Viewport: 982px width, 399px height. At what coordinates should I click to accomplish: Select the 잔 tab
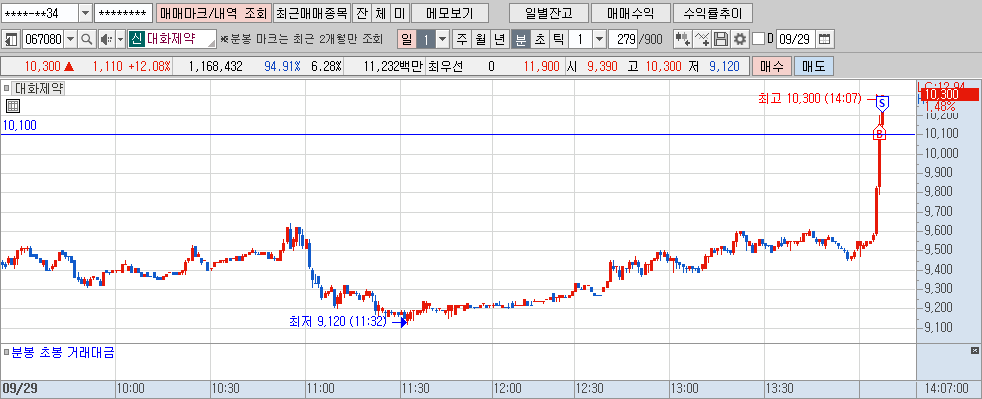point(362,13)
